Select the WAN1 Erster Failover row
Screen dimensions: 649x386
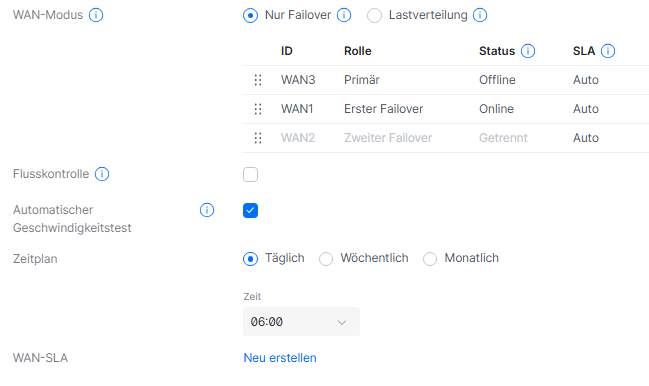coord(446,109)
